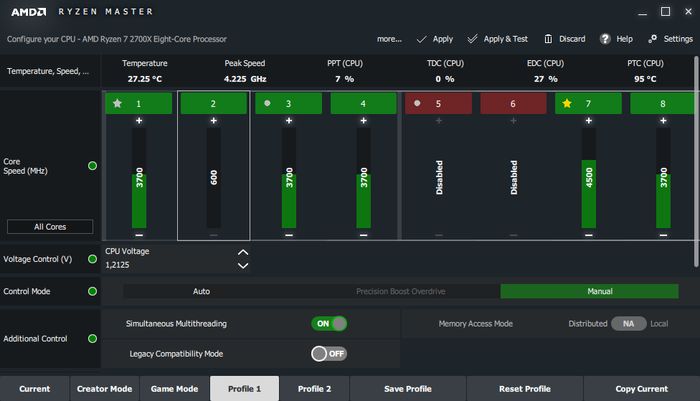Toggle Legacy Compatibility Mode switch on
The image size is (700, 401).
[x=329, y=354]
